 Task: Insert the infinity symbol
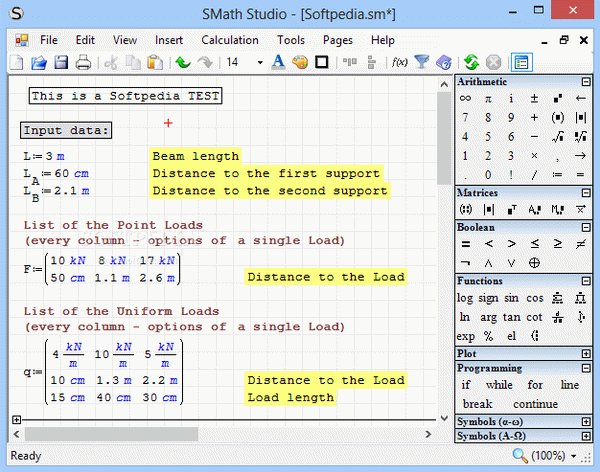tap(465, 98)
